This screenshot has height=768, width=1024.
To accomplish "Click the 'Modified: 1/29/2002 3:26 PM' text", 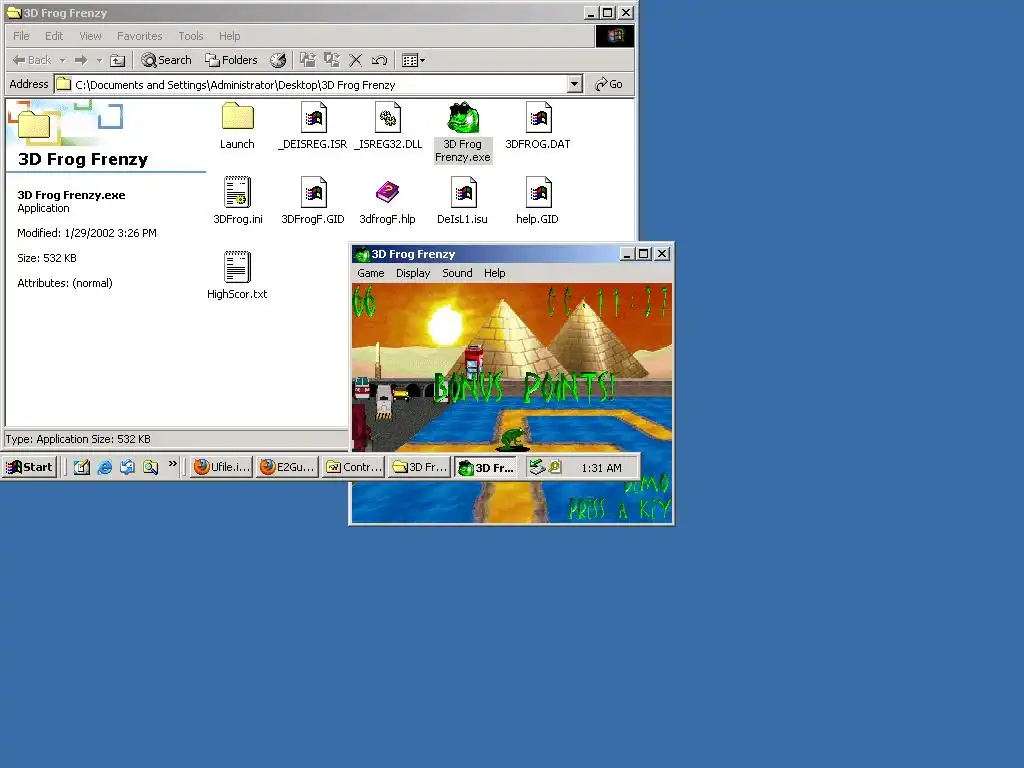I will click(x=87, y=233).
